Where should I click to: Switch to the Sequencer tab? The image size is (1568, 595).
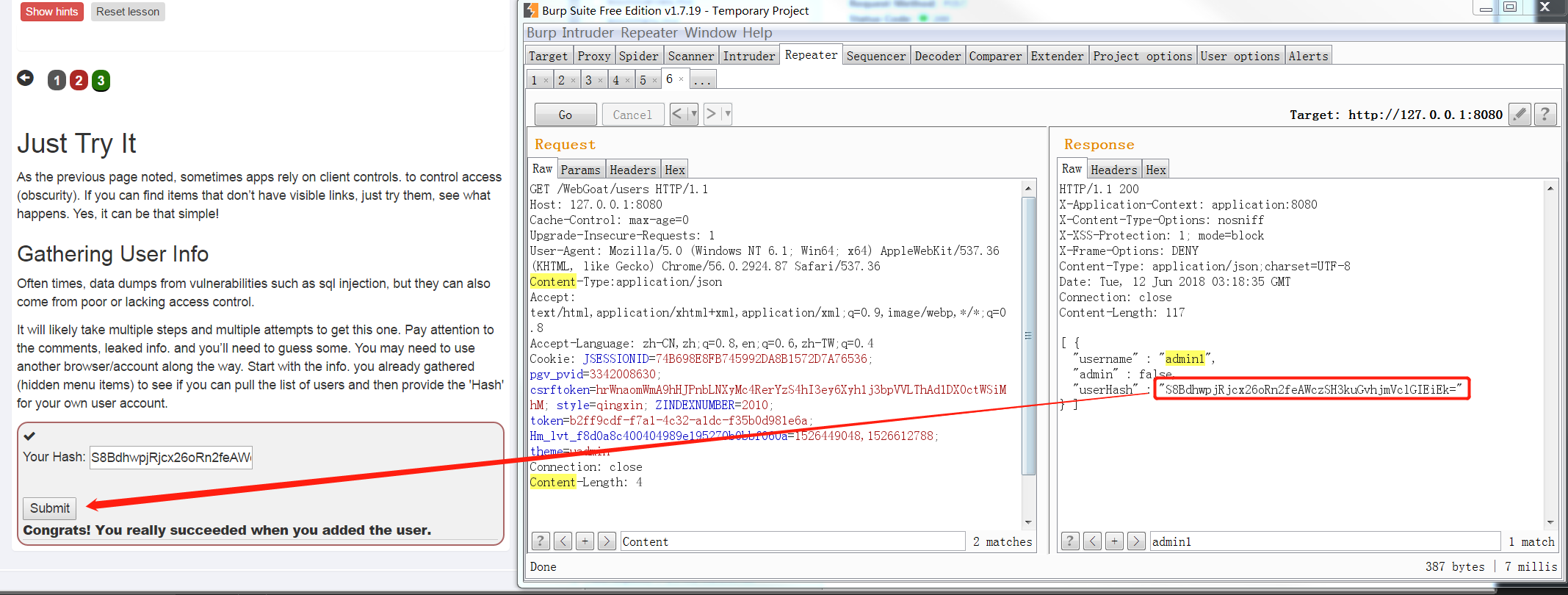(876, 56)
